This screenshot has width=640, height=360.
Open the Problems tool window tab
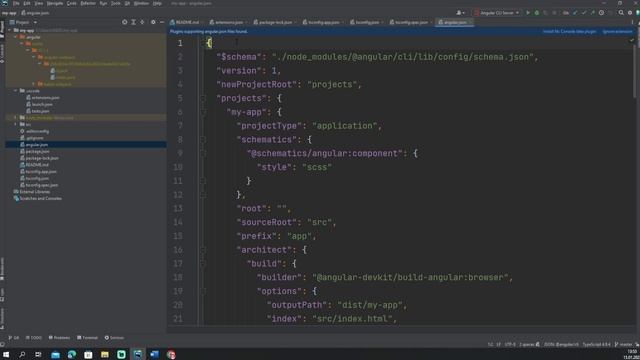[x=59, y=338]
